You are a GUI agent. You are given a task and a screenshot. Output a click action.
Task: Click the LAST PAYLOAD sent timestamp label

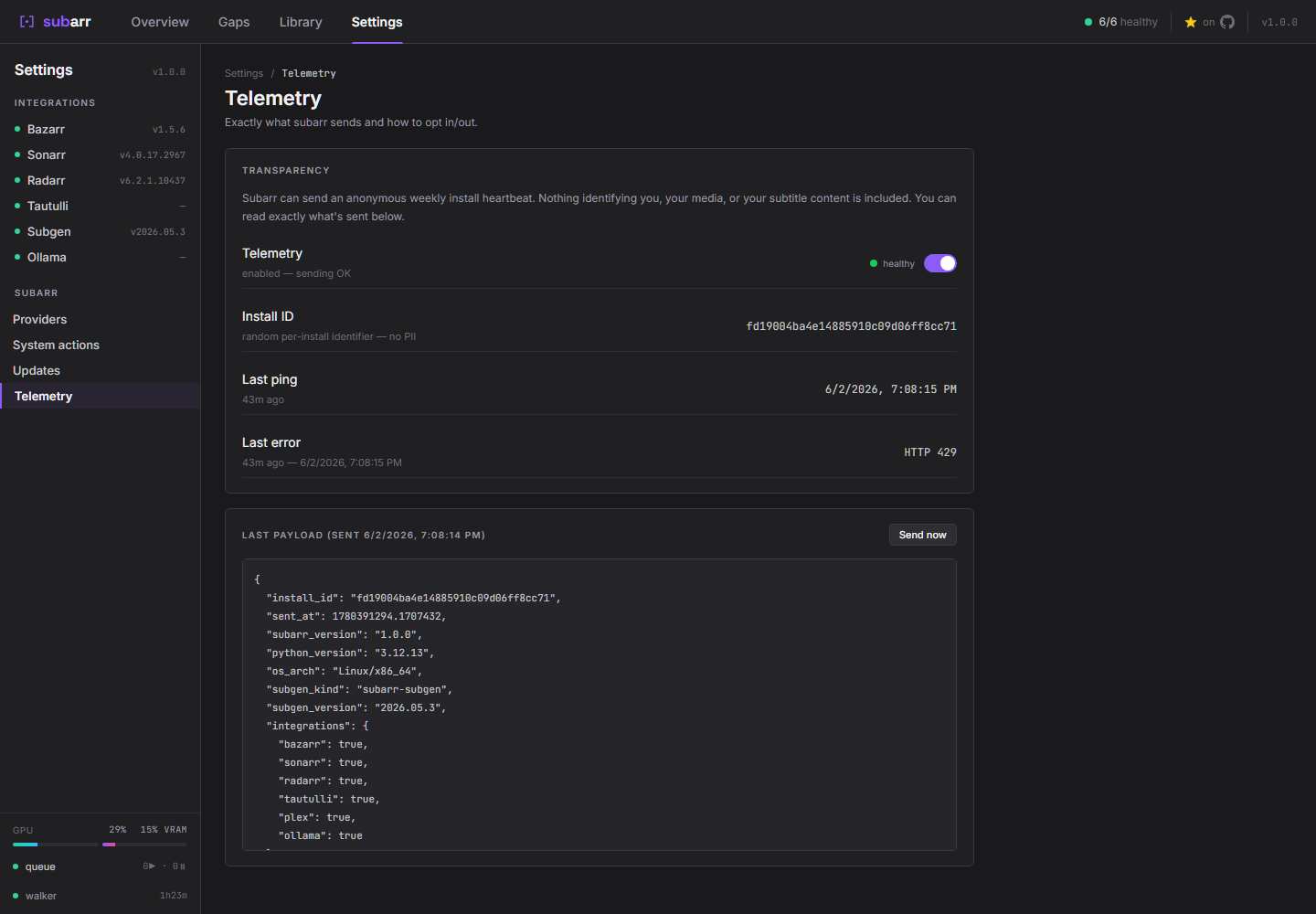[364, 536]
